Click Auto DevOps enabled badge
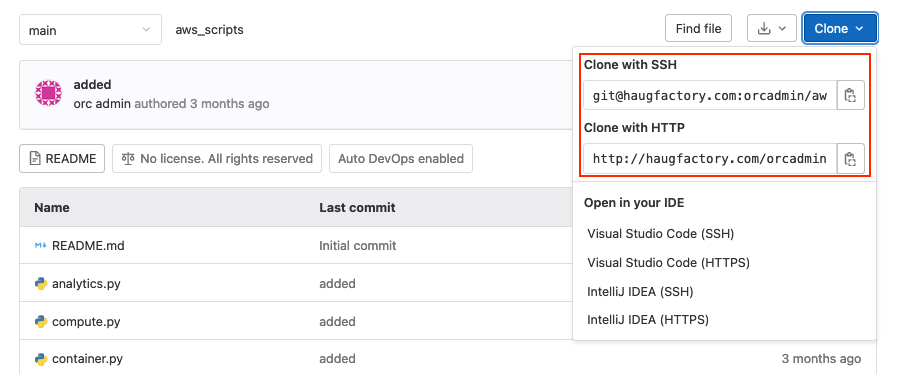 coord(401,159)
